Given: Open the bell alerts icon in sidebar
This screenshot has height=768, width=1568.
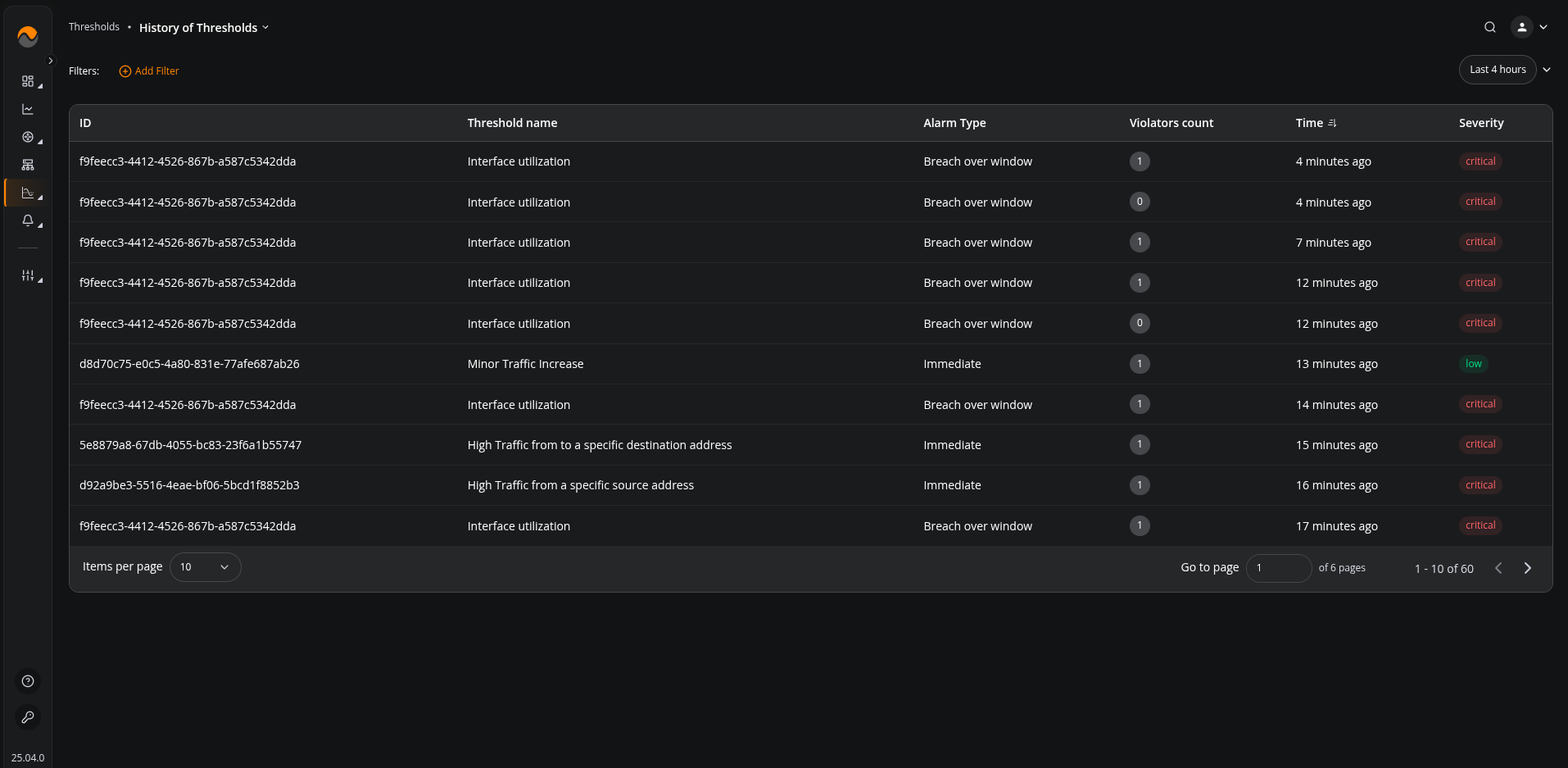Looking at the screenshot, I should tap(28, 220).
